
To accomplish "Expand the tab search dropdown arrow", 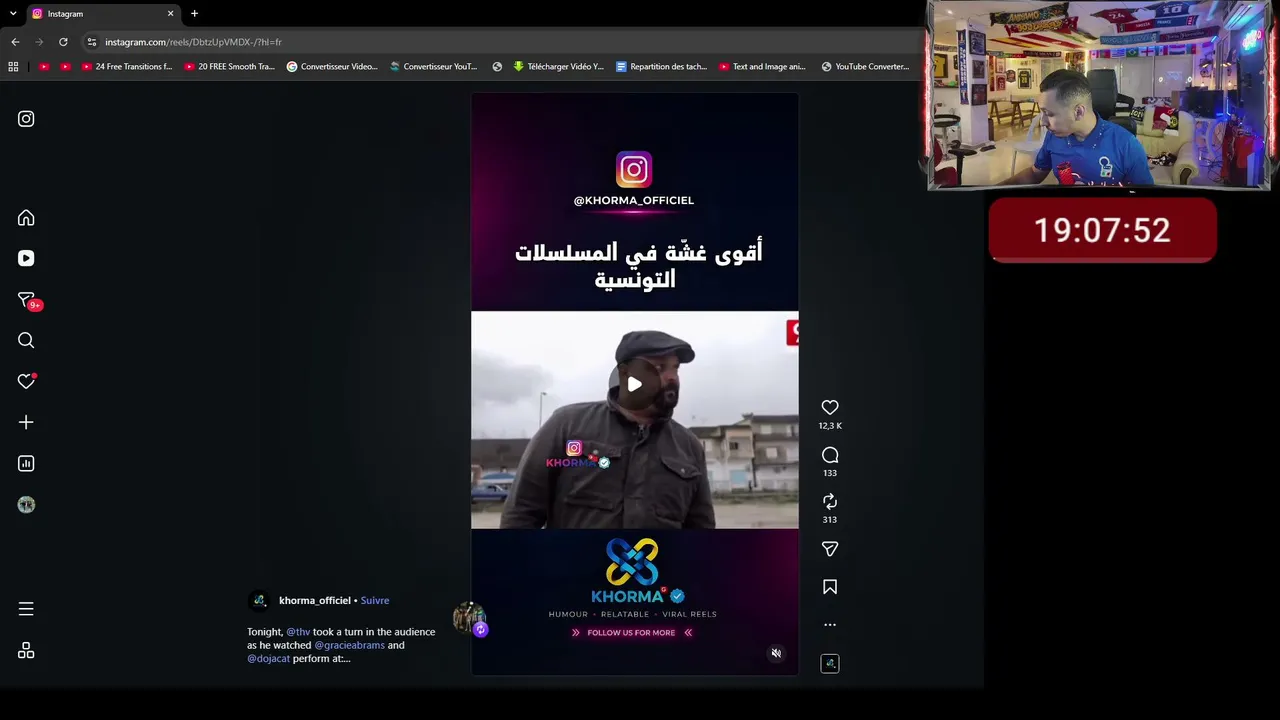I will [13, 14].
